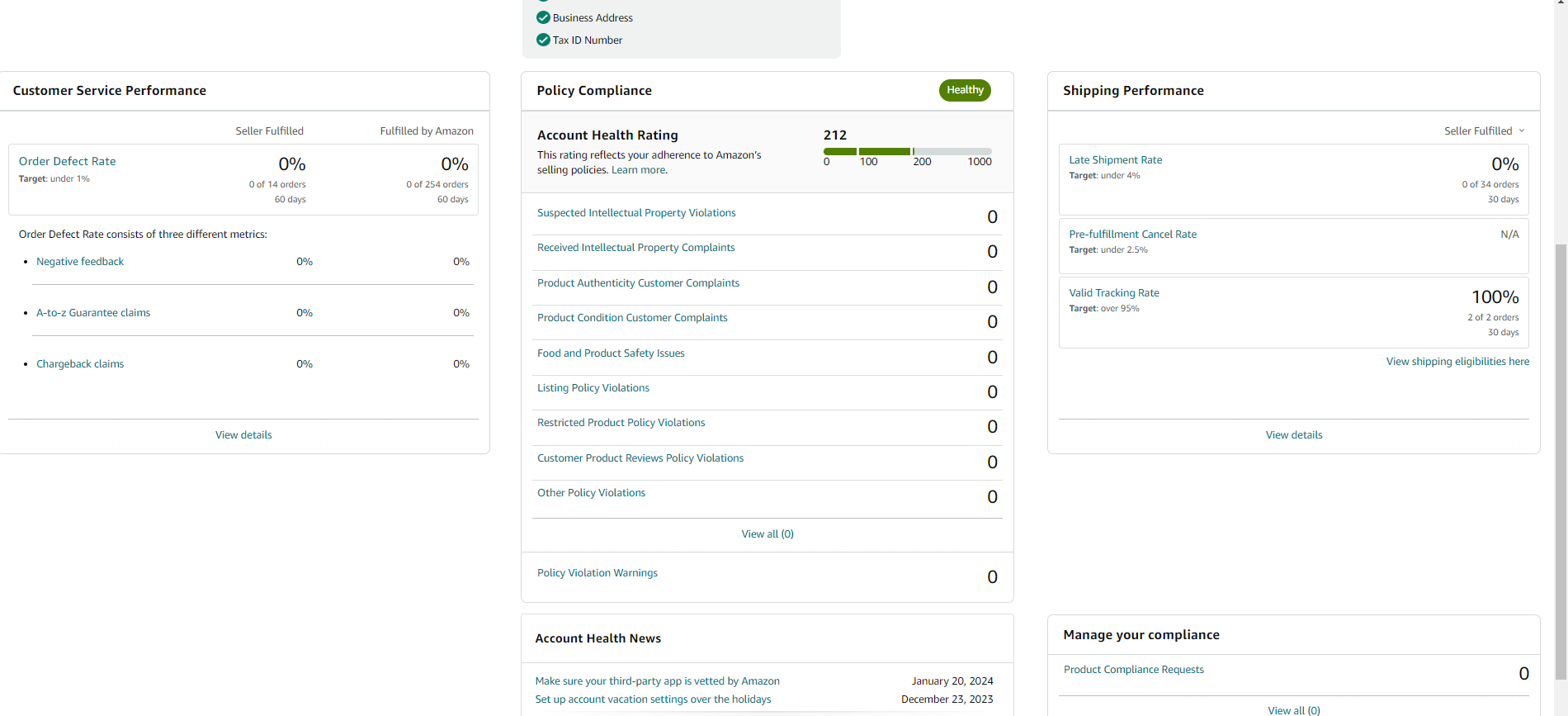The width and height of the screenshot is (1568, 716).
Task: Click the Tax ID Number green checkmark icon
Action: pos(543,40)
